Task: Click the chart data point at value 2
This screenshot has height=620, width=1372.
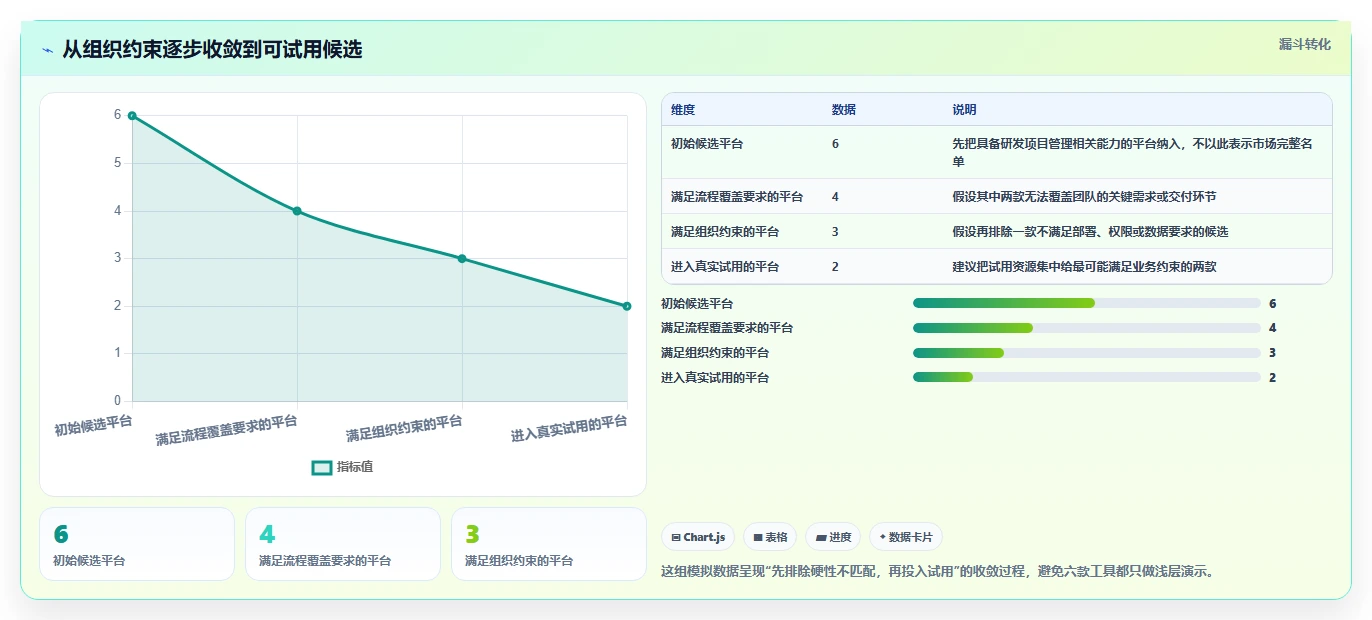Action: pos(627,306)
